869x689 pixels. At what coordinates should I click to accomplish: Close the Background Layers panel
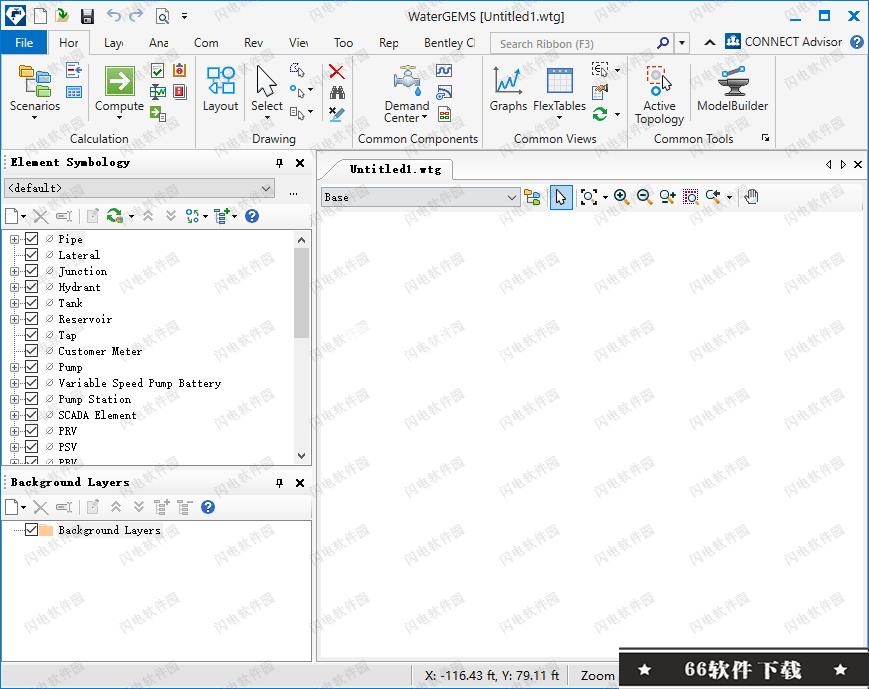pyautogui.click(x=300, y=483)
